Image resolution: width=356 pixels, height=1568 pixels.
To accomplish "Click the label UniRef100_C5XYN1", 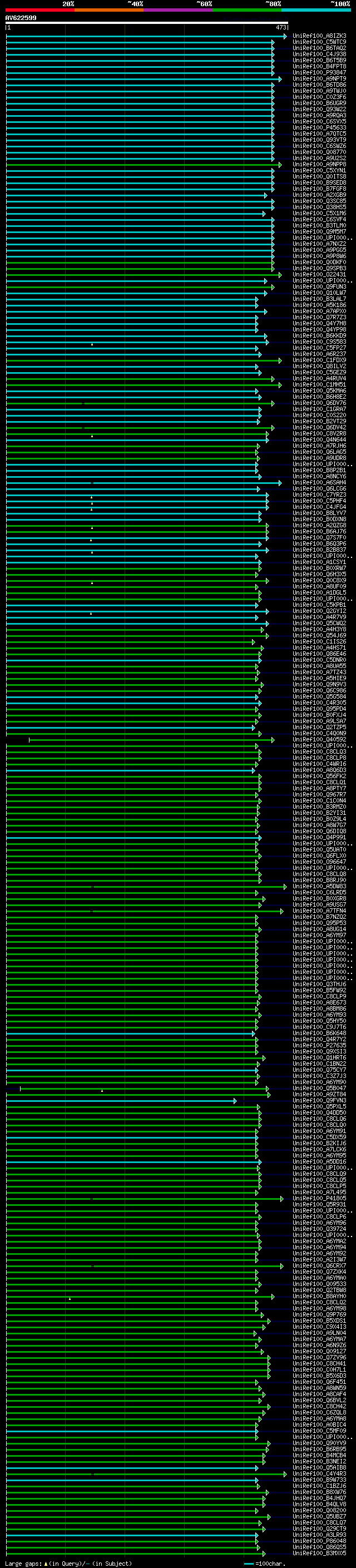I will point(319,170).
